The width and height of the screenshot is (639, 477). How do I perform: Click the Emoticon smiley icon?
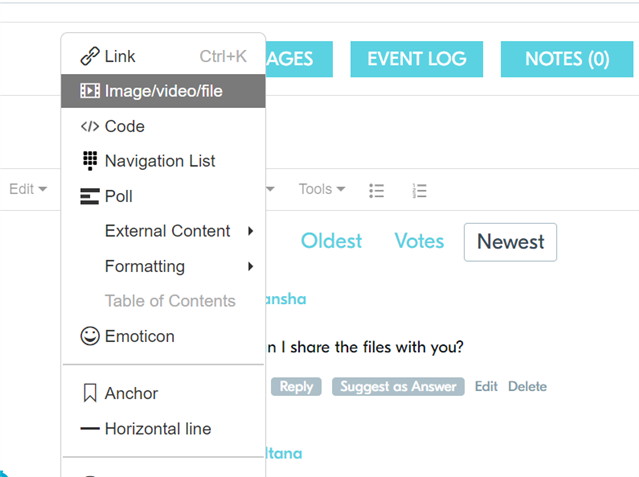(x=90, y=337)
